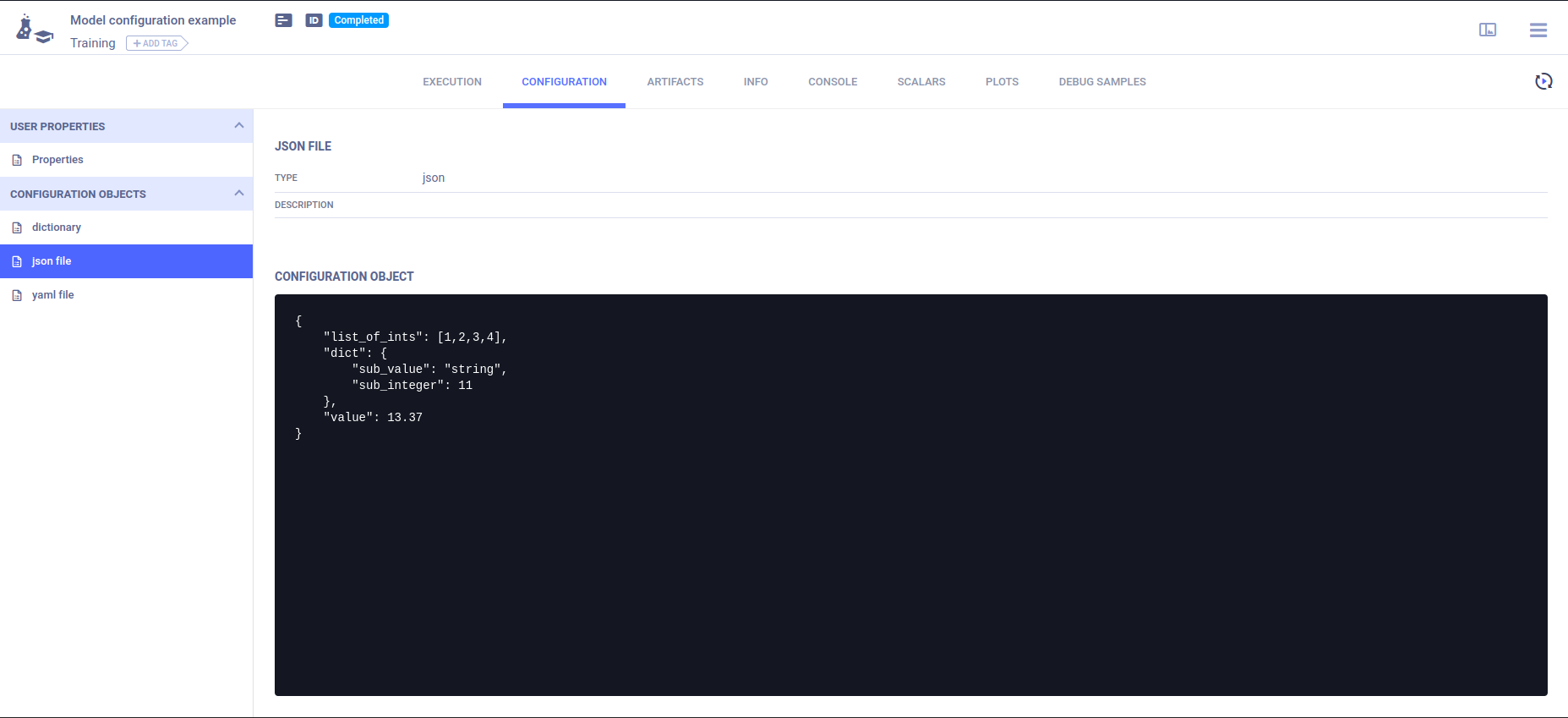Open the hamburger menu
Viewport: 1568px width, 718px height.
pyautogui.click(x=1538, y=30)
